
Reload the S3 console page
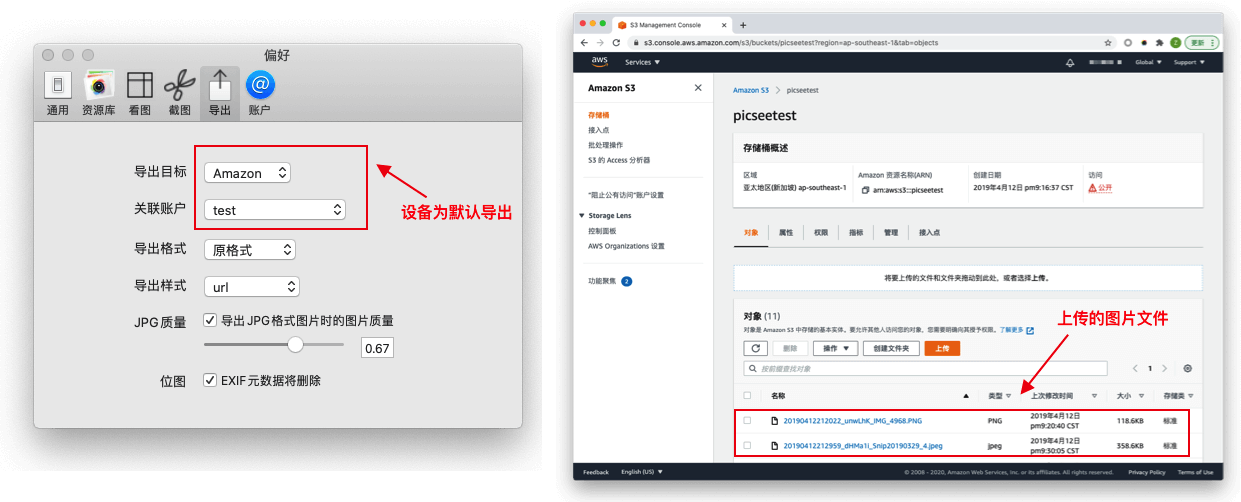pyautogui.click(x=615, y=43)
